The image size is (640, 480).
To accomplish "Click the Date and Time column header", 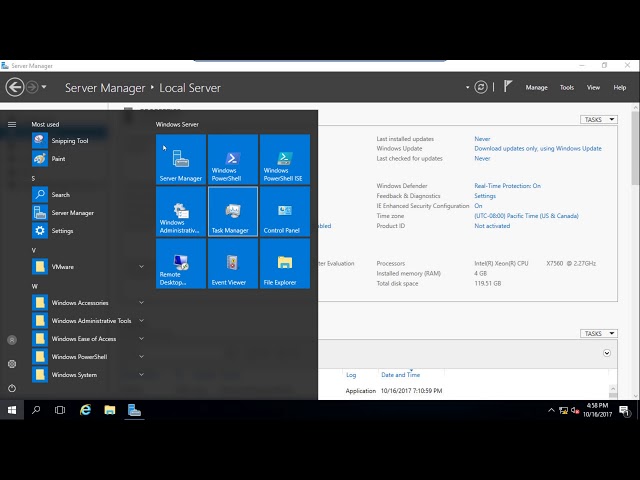I will coord(400,375).
